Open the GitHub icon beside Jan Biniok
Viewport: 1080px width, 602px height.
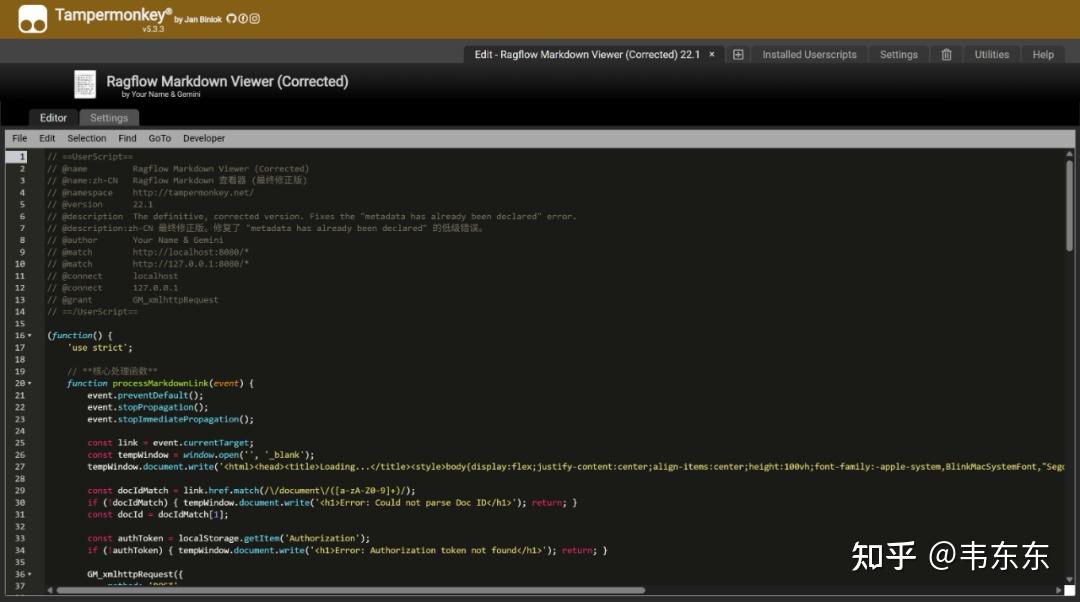click(231, 19)
